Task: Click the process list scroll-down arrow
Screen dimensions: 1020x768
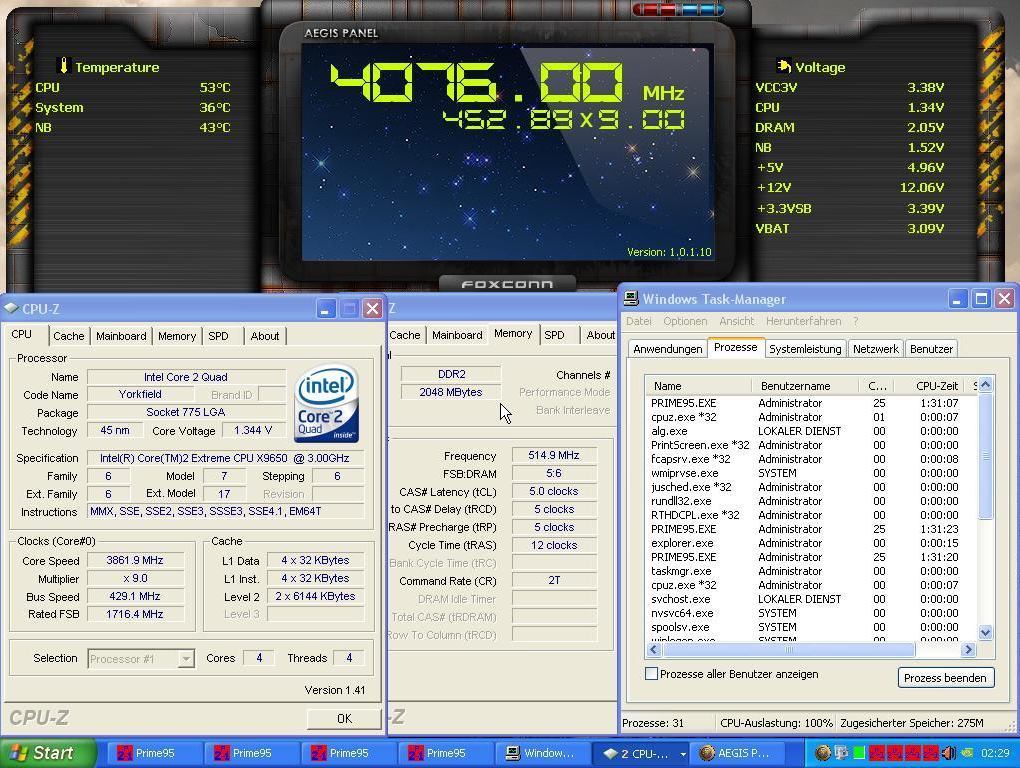Action: tap(986, 632)
